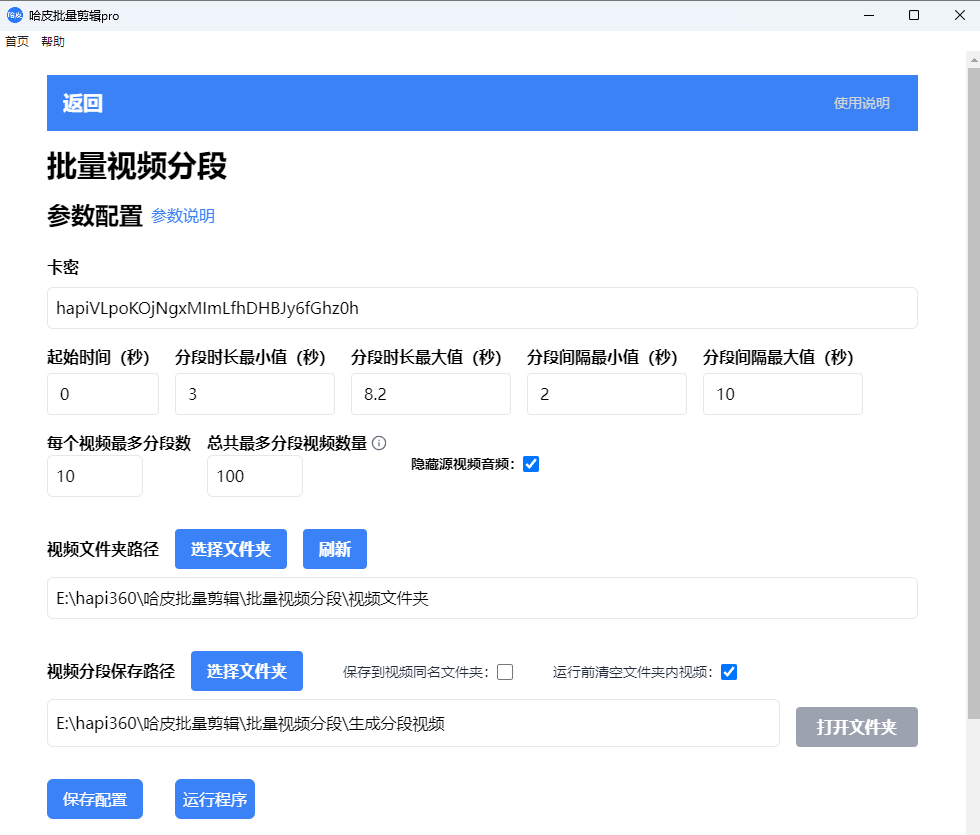Uncheck 运行前清空文件夹内视频 checkbox
The height and width of the screenshot is (835, 980).
pos(729,672)
